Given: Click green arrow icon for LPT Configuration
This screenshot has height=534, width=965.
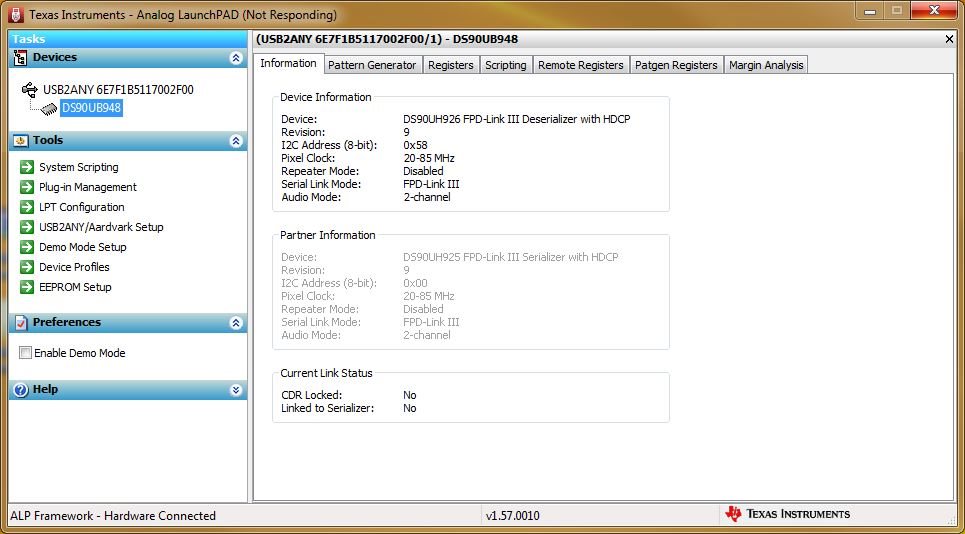Looking at the screenshot, I should coord(26,207).
